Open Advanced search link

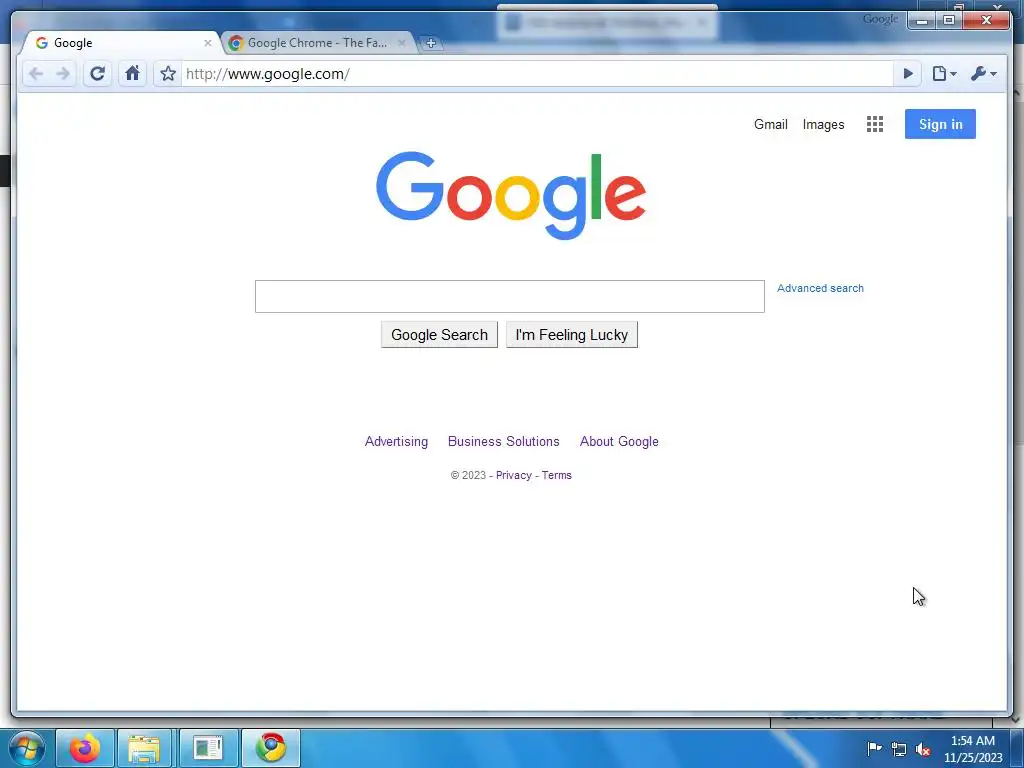tap(820, 288)
